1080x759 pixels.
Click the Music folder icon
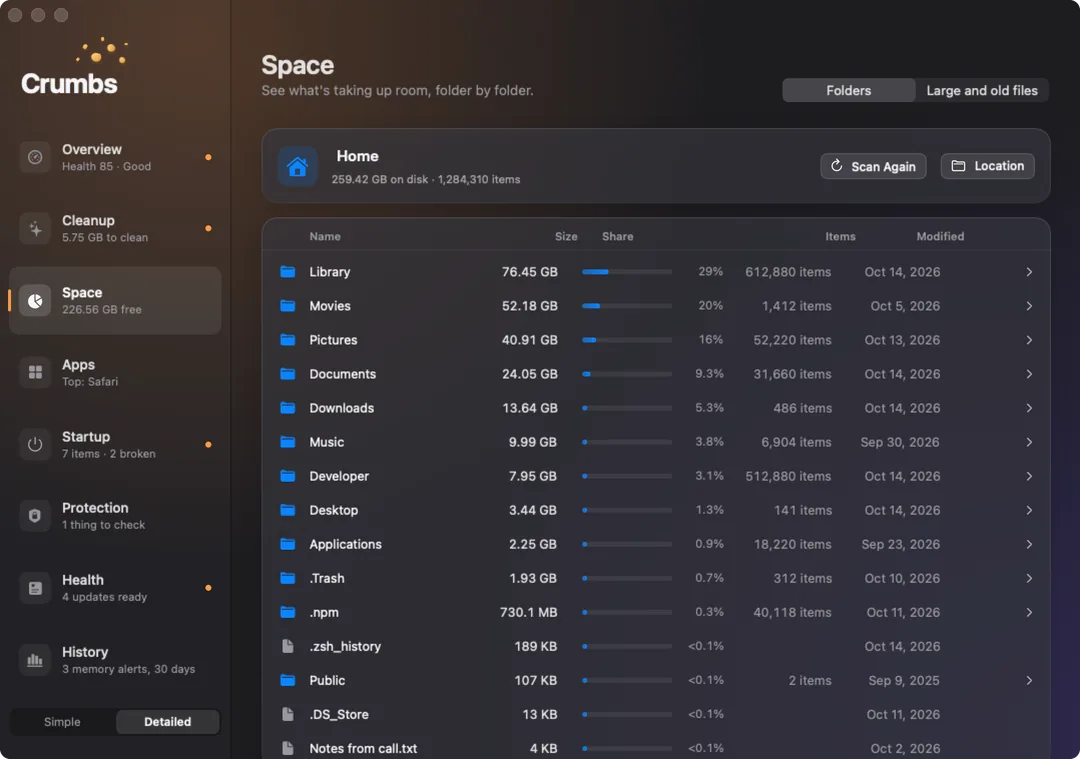(288, 442)
